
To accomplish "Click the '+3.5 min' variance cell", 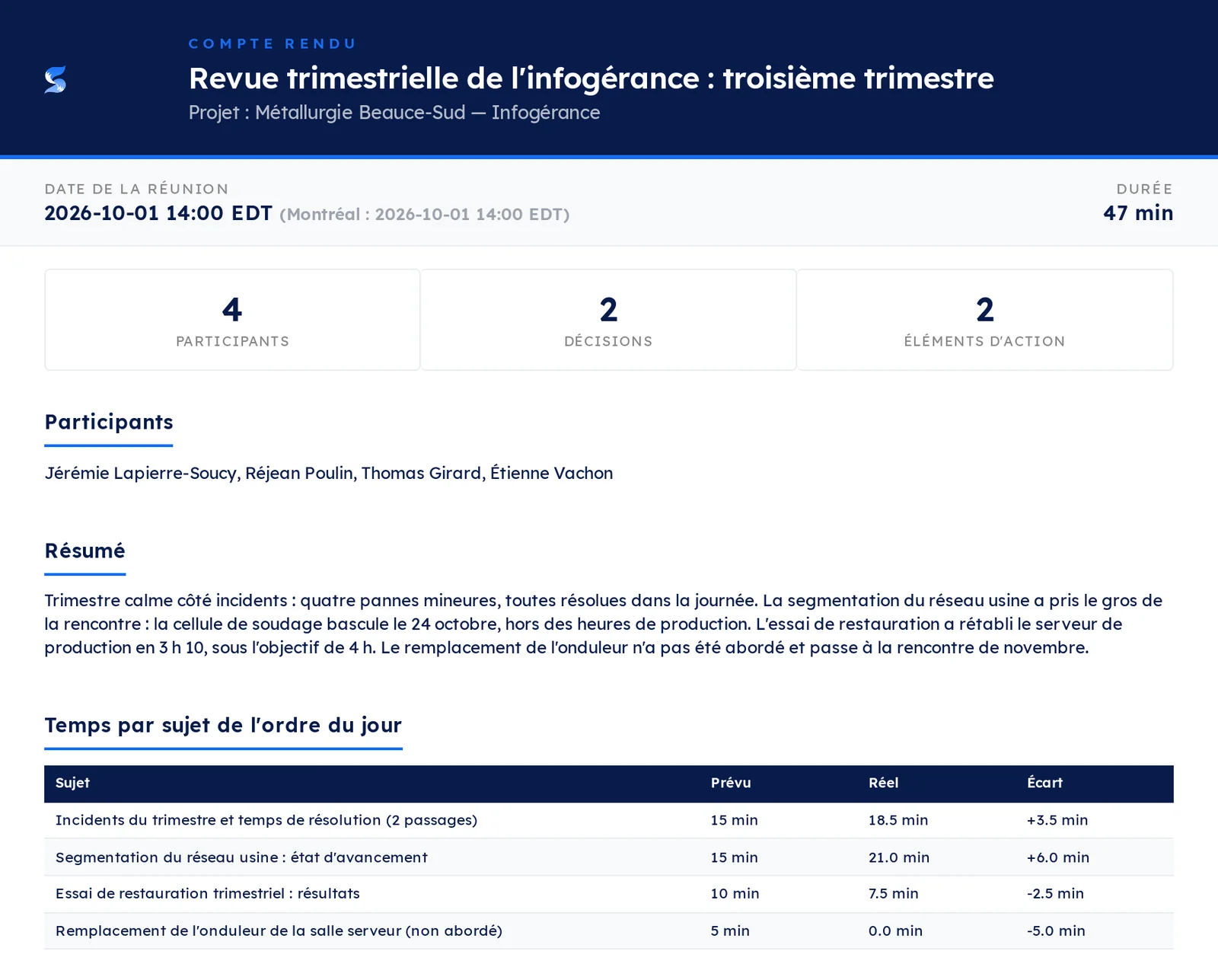I will pyautogui.click(x=1057, y=820).
